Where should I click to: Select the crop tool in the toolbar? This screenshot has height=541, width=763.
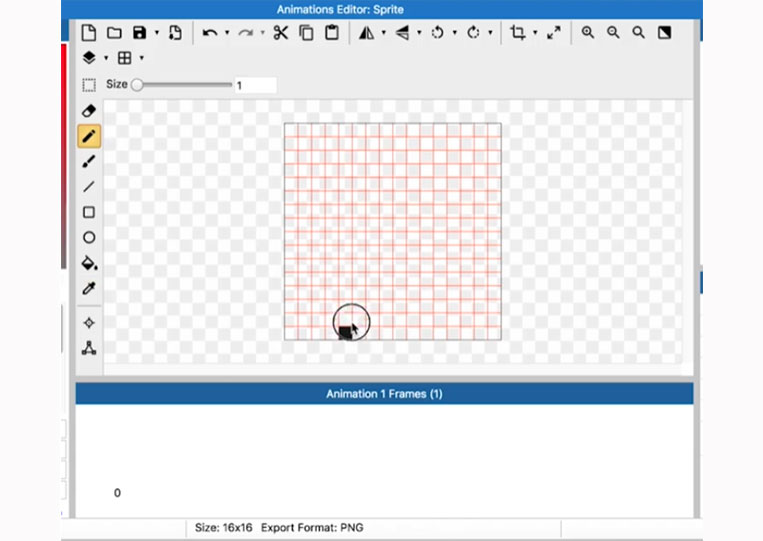[x=517, y=33]
